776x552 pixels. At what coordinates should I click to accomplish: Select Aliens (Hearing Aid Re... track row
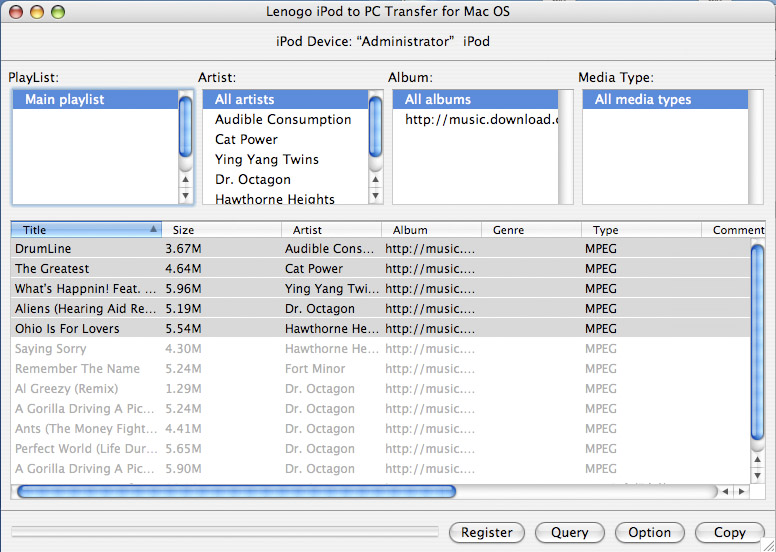(380, 308)
